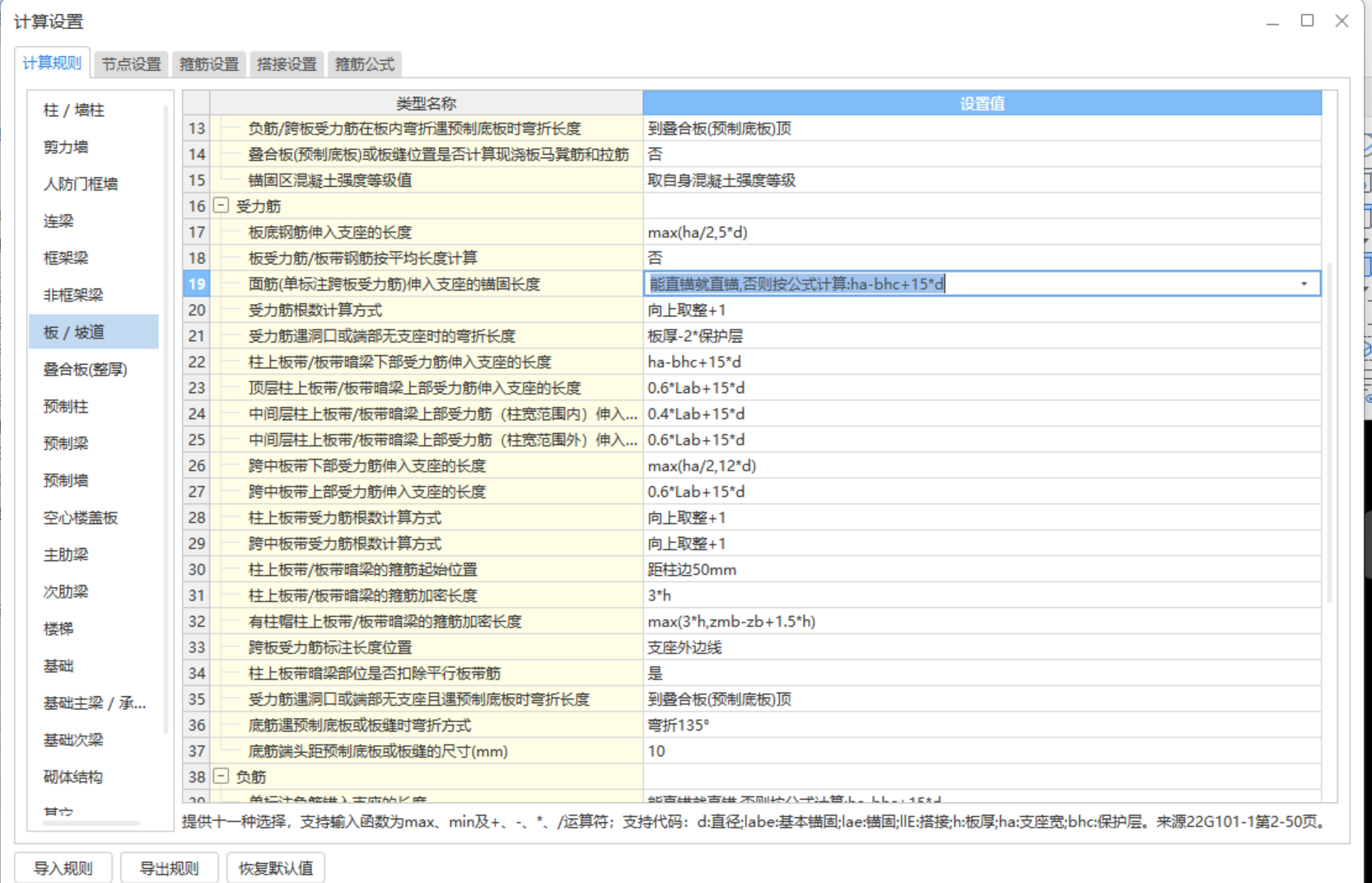Select 非框架梁 category
The image size is (1372, 883).
[x=94, y=295]
